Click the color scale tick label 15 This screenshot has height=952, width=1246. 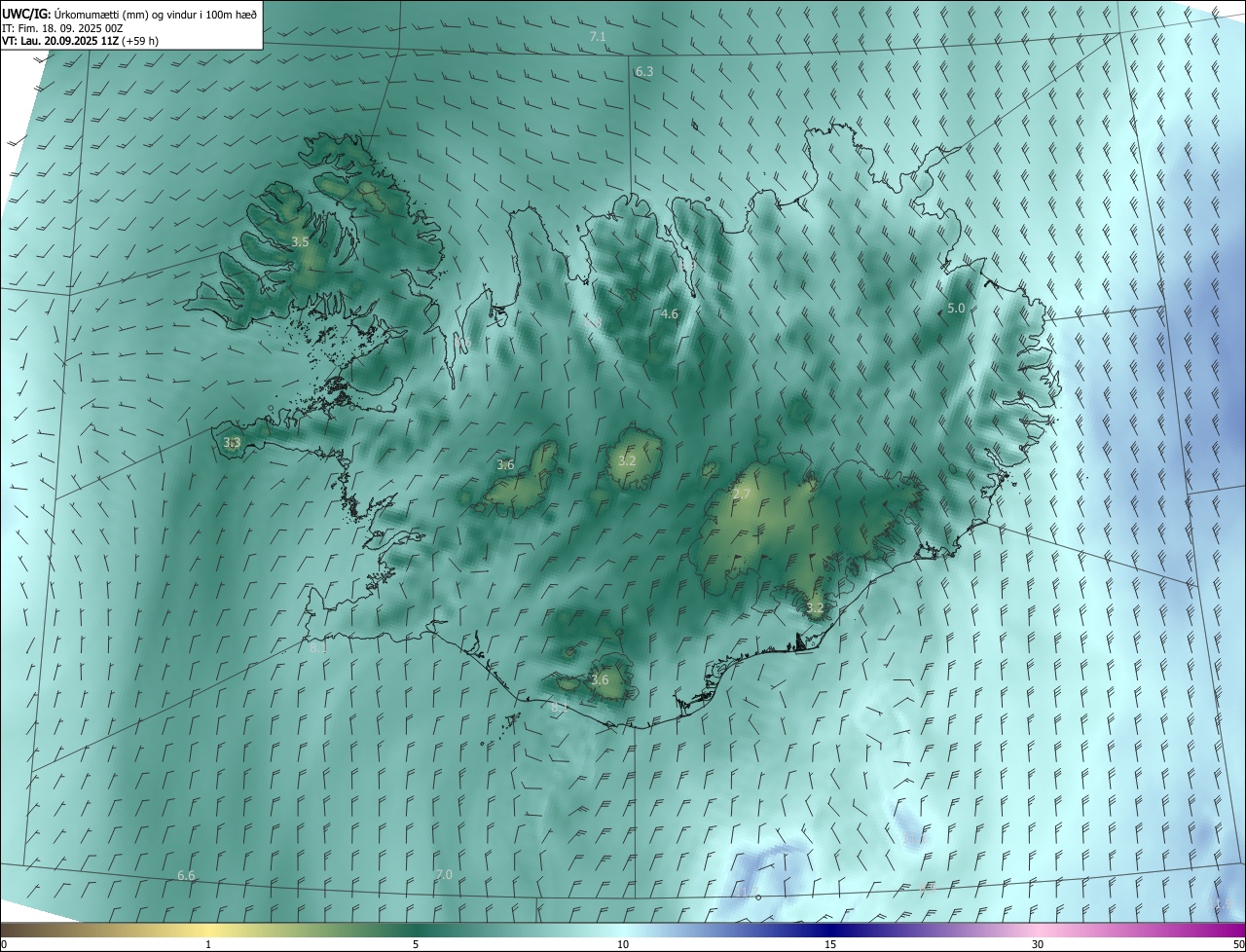click(830, 944)
